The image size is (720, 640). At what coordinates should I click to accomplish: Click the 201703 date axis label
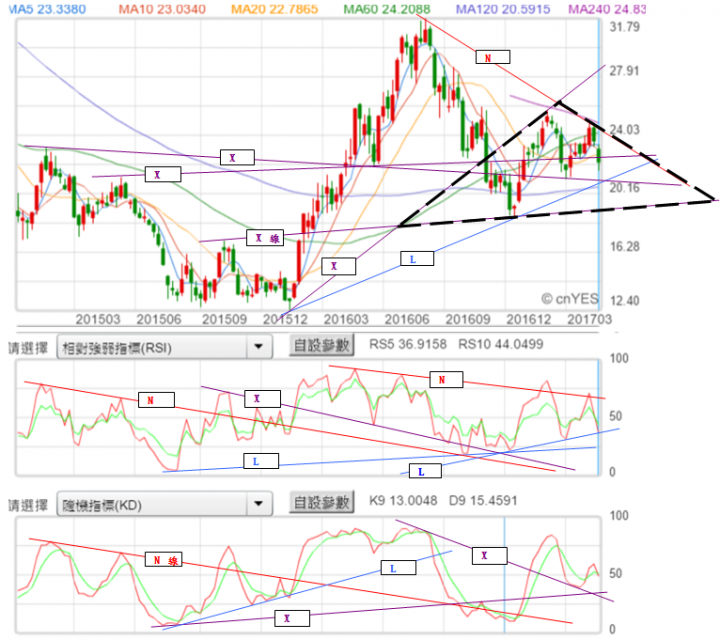pos(590,320)
